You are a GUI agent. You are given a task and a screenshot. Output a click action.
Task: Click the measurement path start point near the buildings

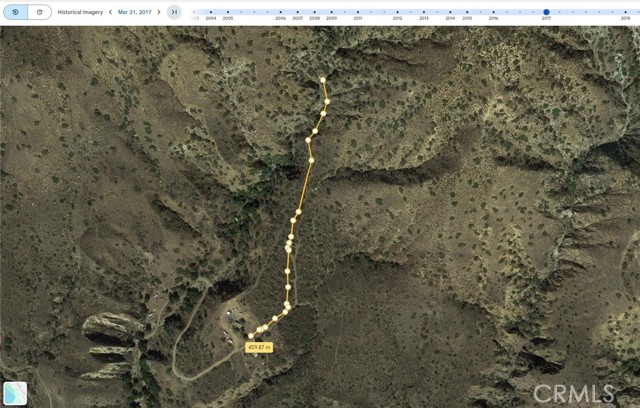pyautogui.click(x=251, y=336)
